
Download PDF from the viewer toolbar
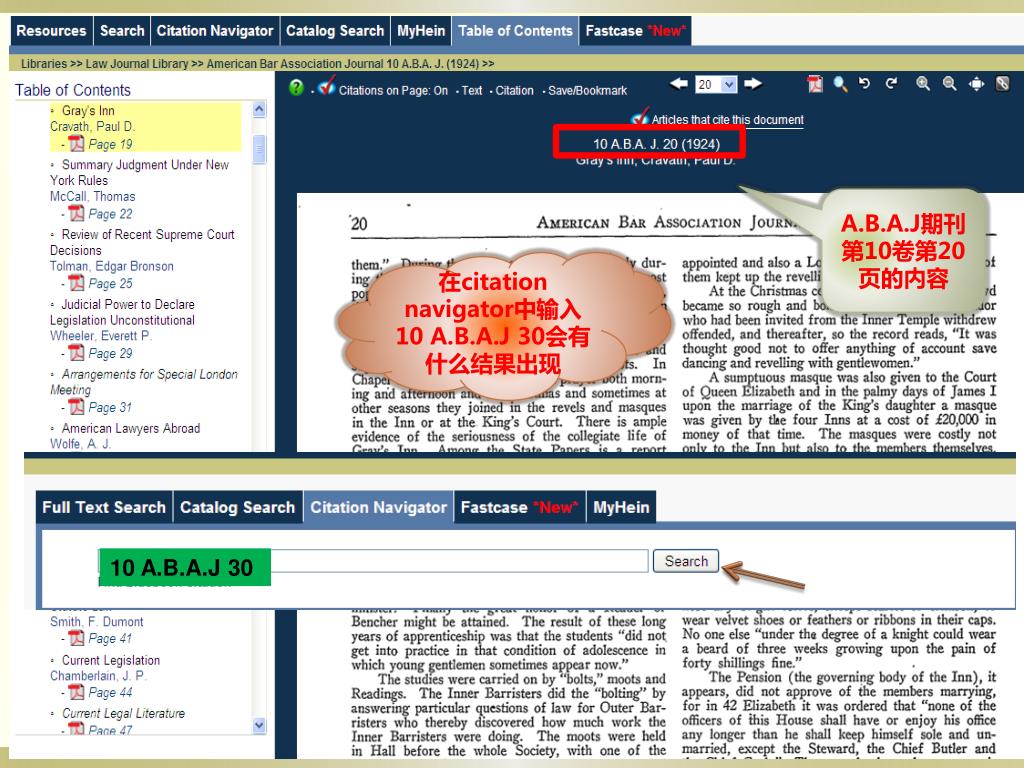click(x=814, y=84)
